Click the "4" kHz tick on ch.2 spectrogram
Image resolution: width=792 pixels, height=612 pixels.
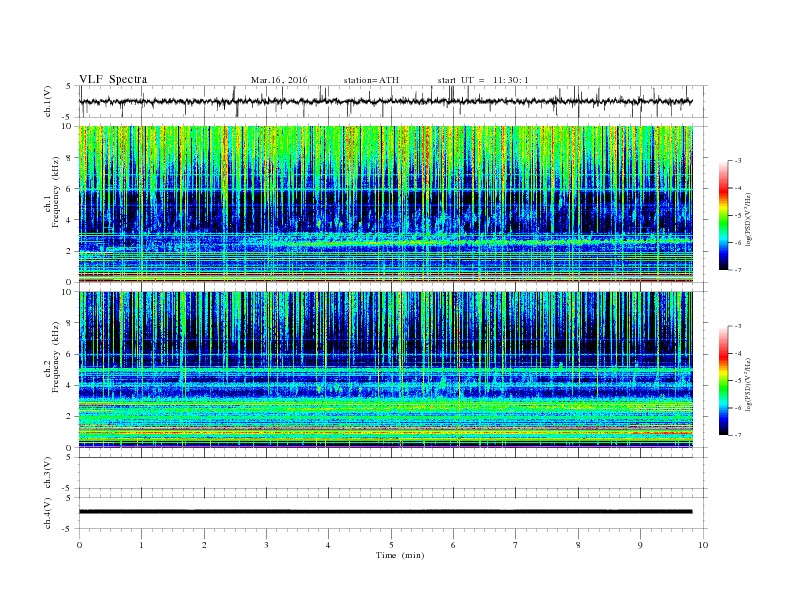(69, 386)
